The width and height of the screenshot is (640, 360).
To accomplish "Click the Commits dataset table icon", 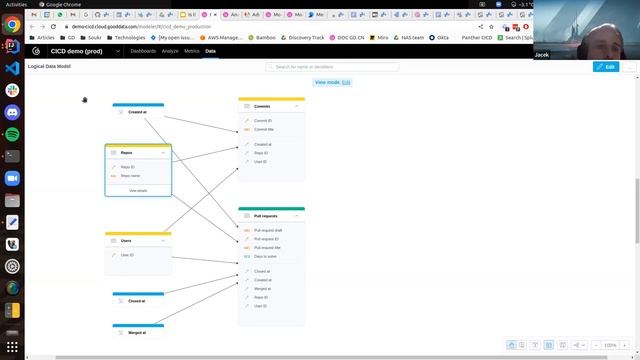I will (247, 106).
